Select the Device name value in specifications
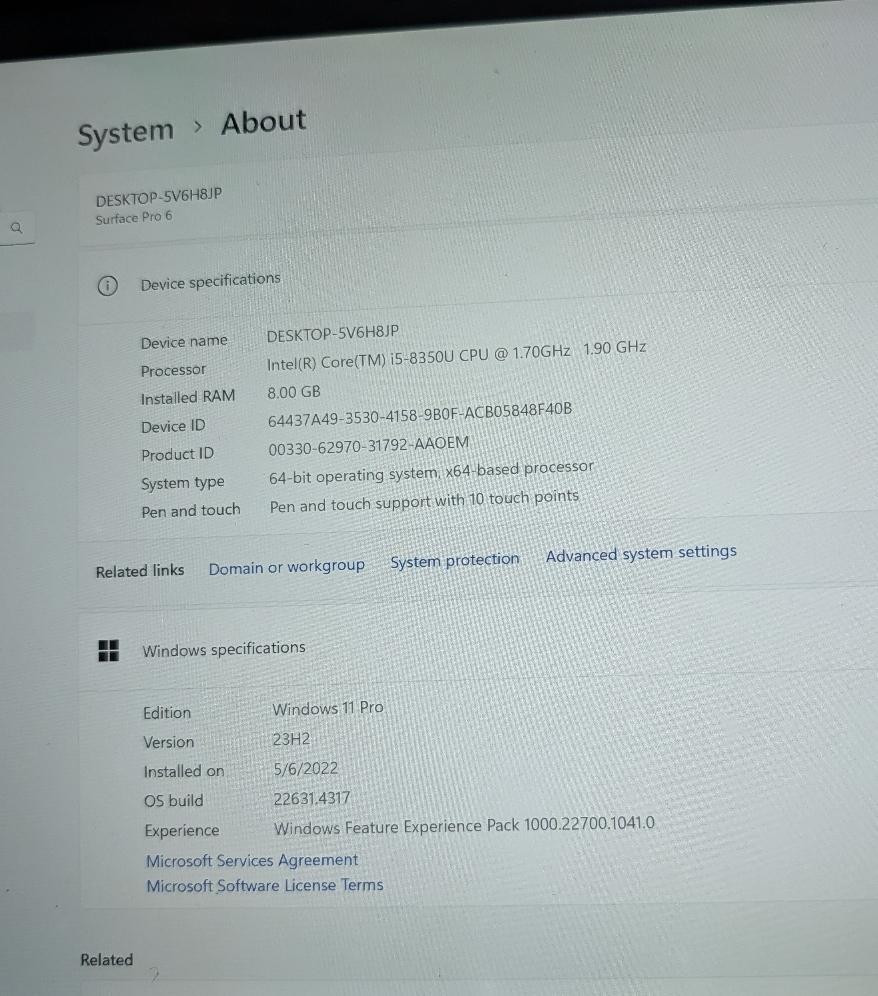 [332, 333]
